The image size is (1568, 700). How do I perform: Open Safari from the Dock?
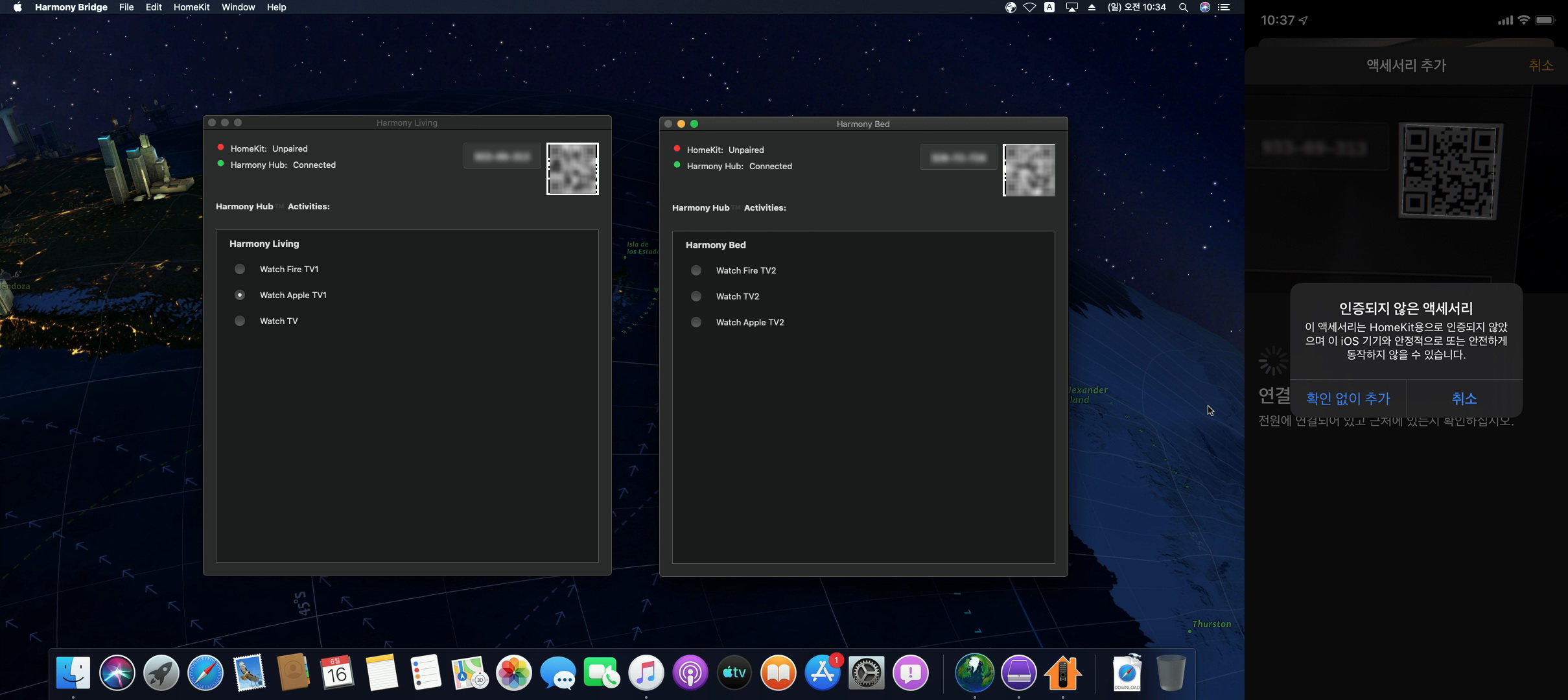205,673
